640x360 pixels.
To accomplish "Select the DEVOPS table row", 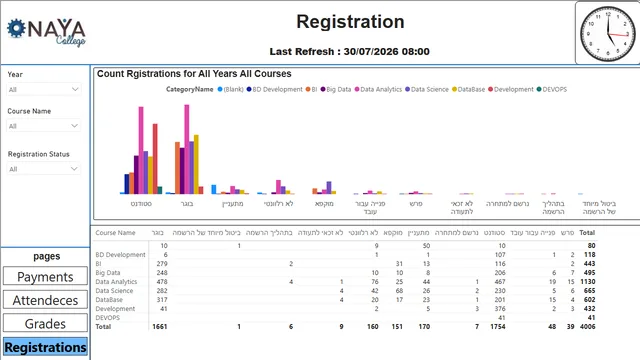I will pyautogui.click(x=345, y=318).
